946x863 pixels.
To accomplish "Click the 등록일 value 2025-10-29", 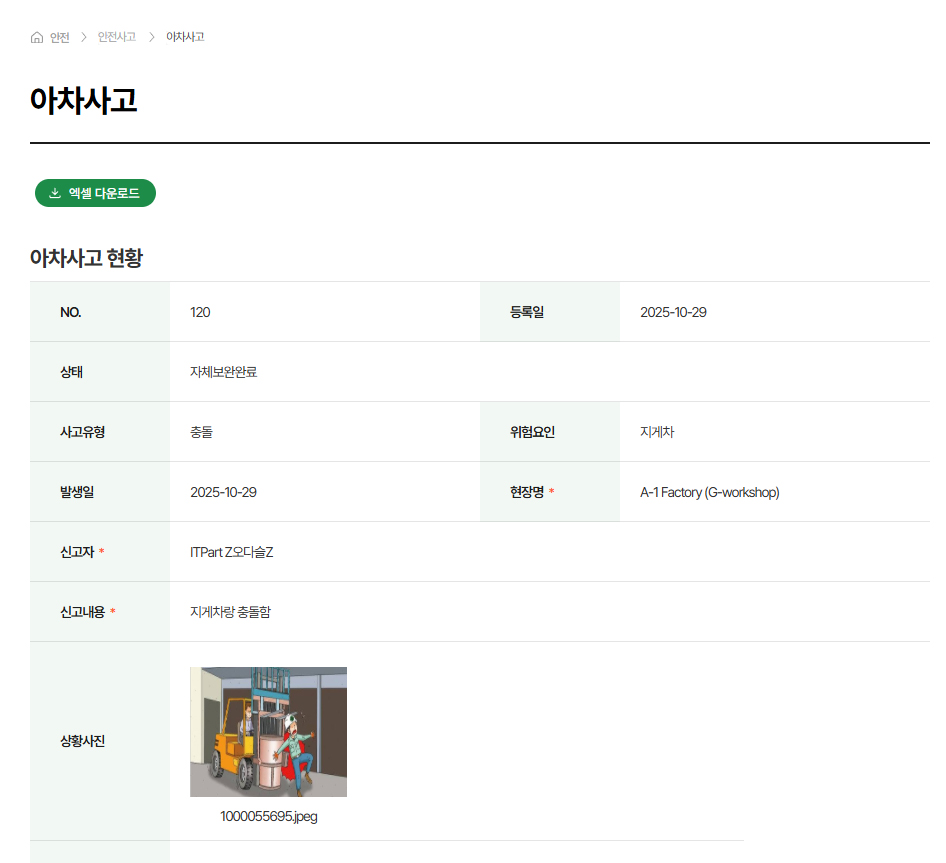I will coord(673,312).
